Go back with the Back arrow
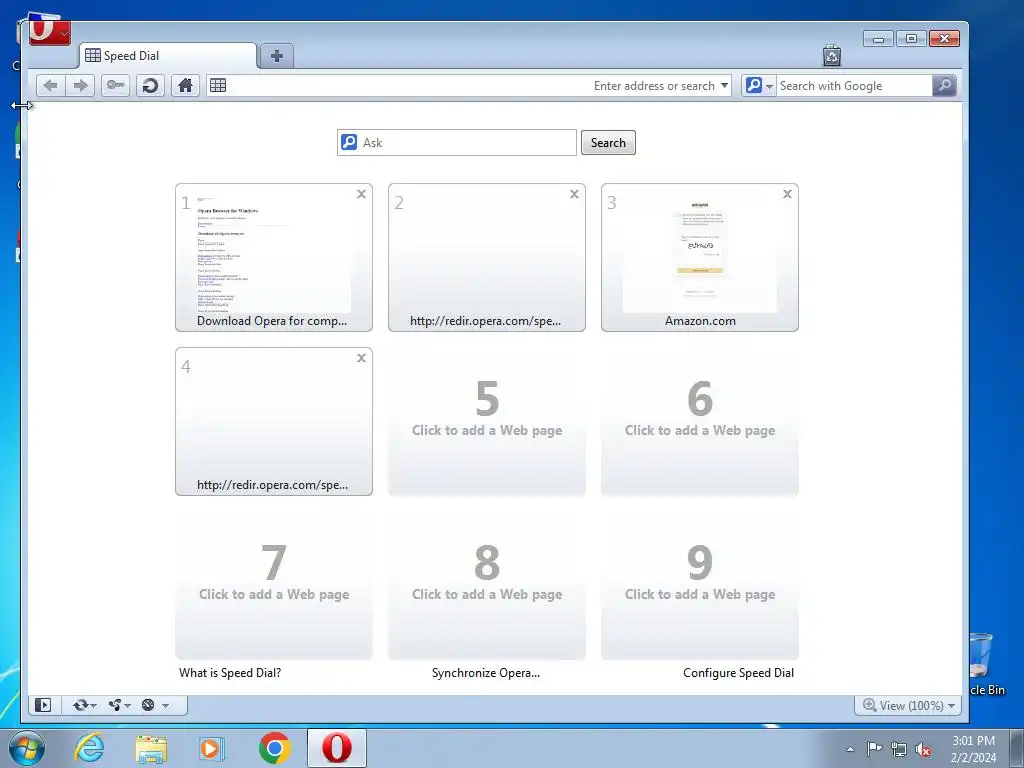The image size is (1024, 768). point(51,86)
